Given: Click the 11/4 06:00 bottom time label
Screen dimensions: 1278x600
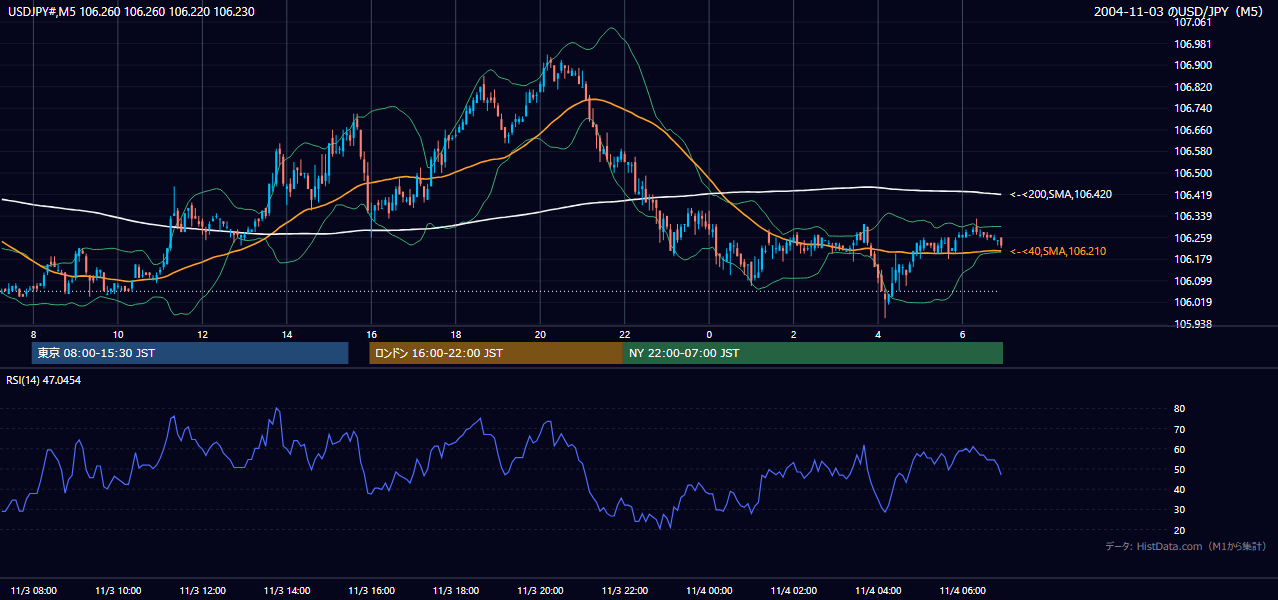Looking at the screenshot, I should (963, 590).
